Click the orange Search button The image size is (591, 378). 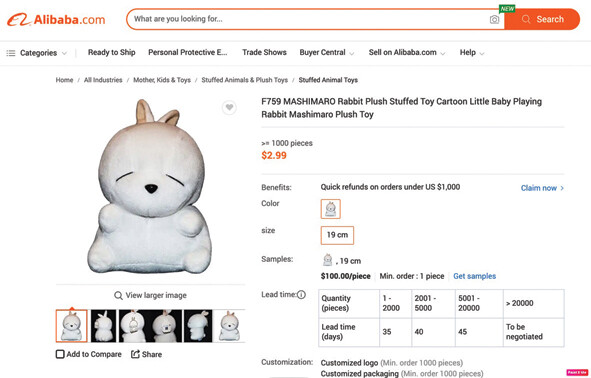click(x=542, y=19)
